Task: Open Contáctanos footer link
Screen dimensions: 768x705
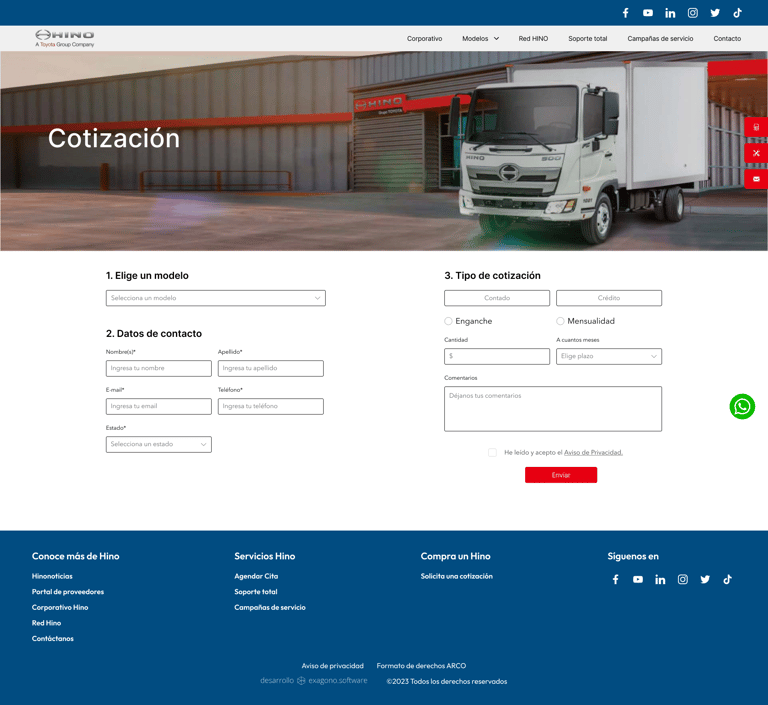Action: coord(52,639)
